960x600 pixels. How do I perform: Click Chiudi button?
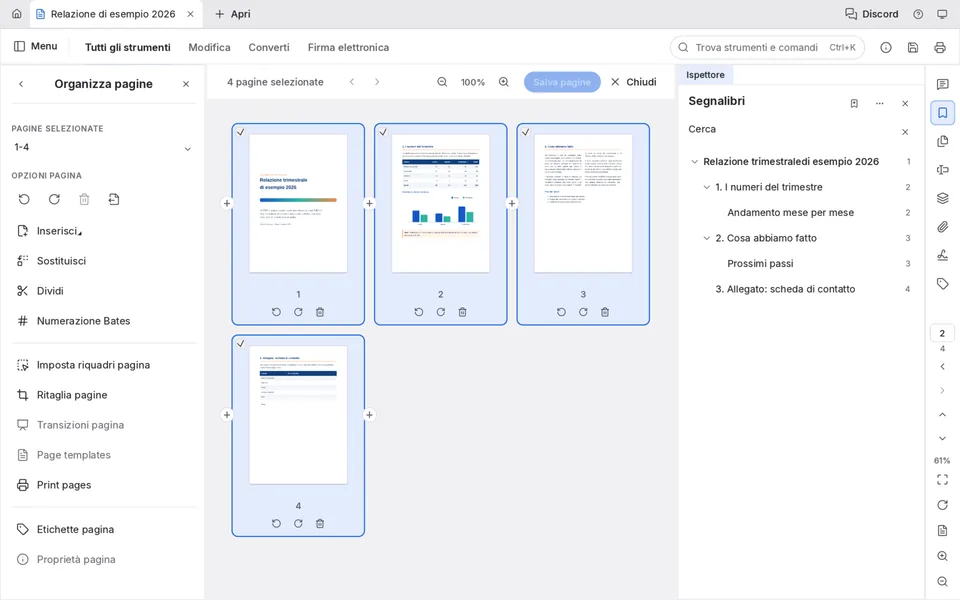click(x=634, y=82)
